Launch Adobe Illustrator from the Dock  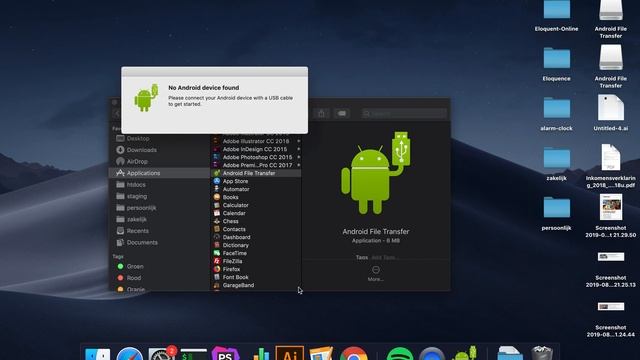289,354
